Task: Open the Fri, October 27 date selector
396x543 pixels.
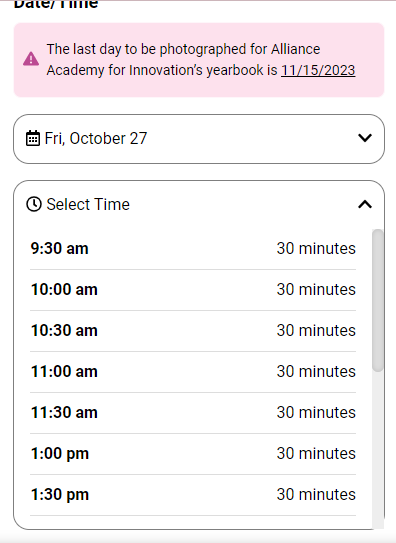Action: coord(199,139)
